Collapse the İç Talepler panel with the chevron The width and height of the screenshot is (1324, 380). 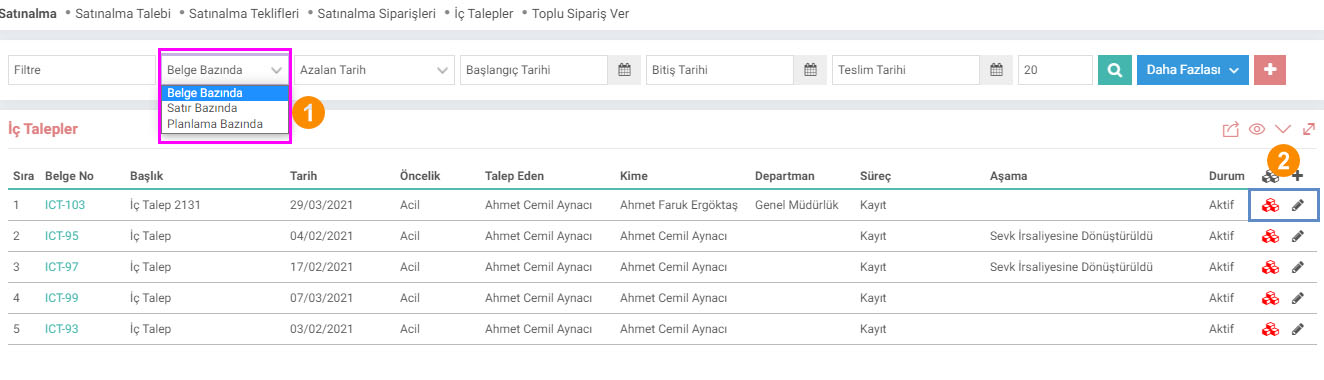click(1283, 129)
